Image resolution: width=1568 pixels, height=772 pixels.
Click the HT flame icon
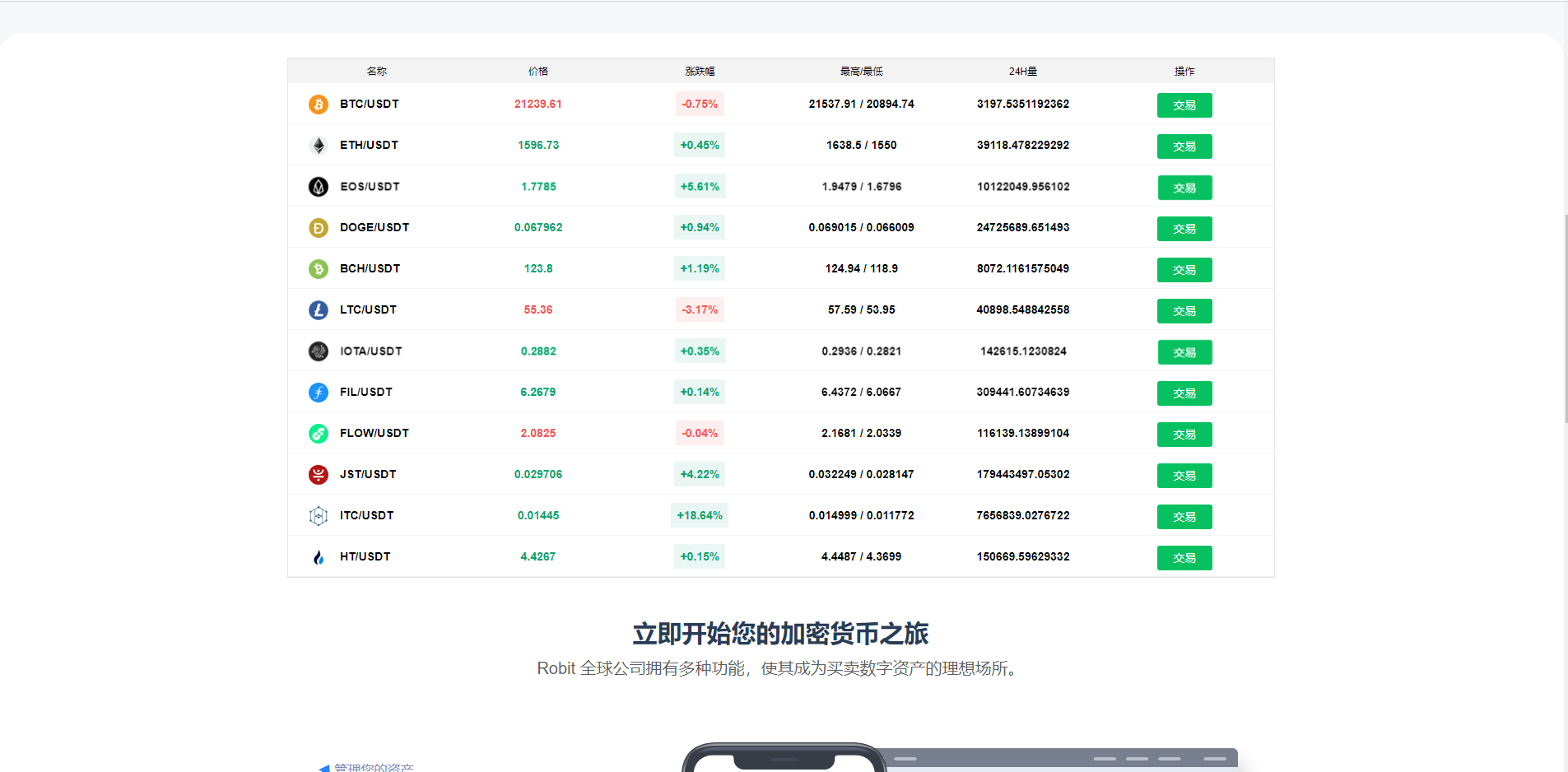[x=318, y=557]
